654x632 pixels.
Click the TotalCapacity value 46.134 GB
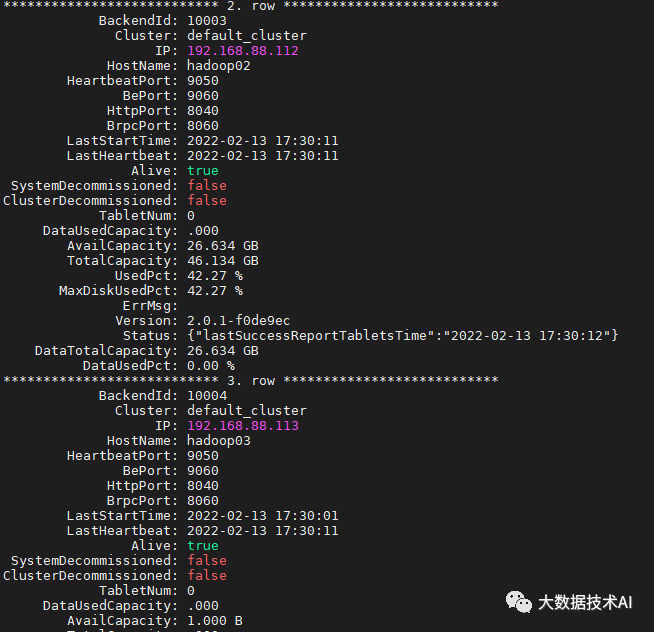pos(222,260)
